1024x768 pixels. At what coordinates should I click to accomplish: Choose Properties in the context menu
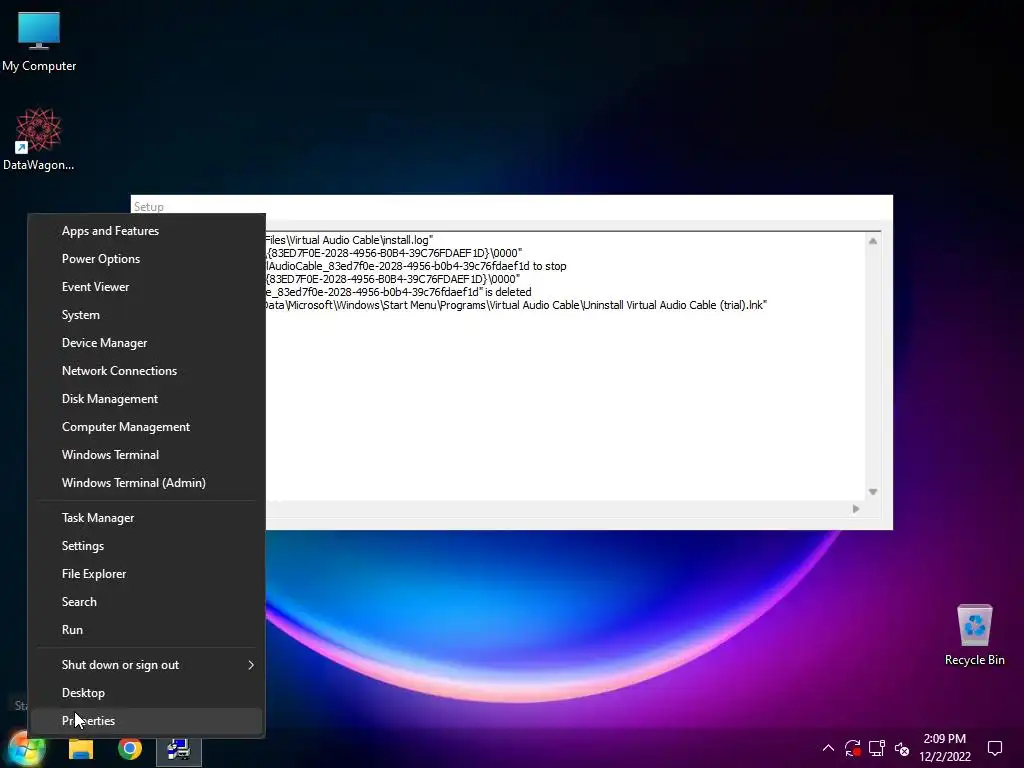tap(146, 721)
